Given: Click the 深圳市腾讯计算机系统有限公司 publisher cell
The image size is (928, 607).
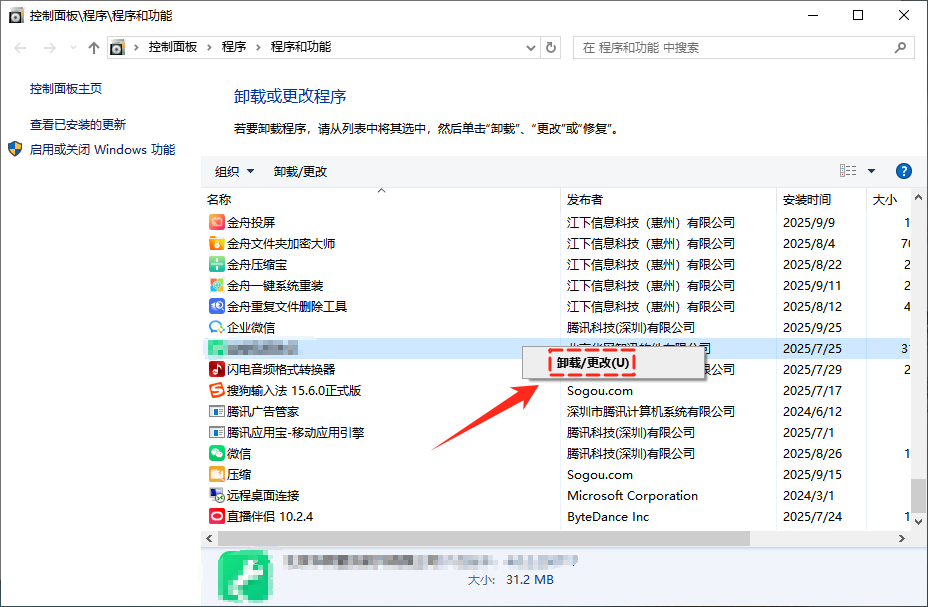Looking at the screenshot, I should click(651, 412).
